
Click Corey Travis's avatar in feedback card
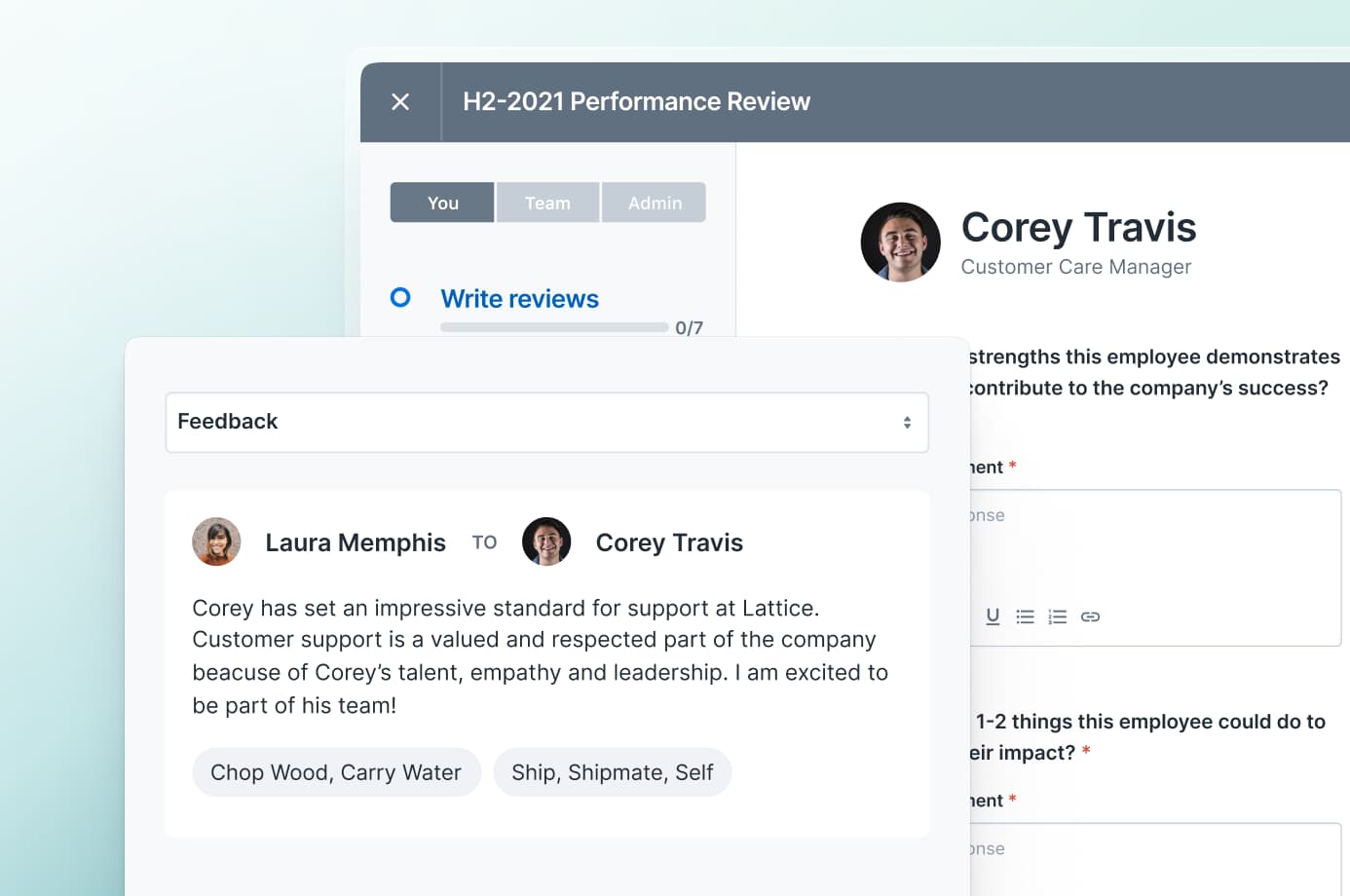[x=546, y=541]
